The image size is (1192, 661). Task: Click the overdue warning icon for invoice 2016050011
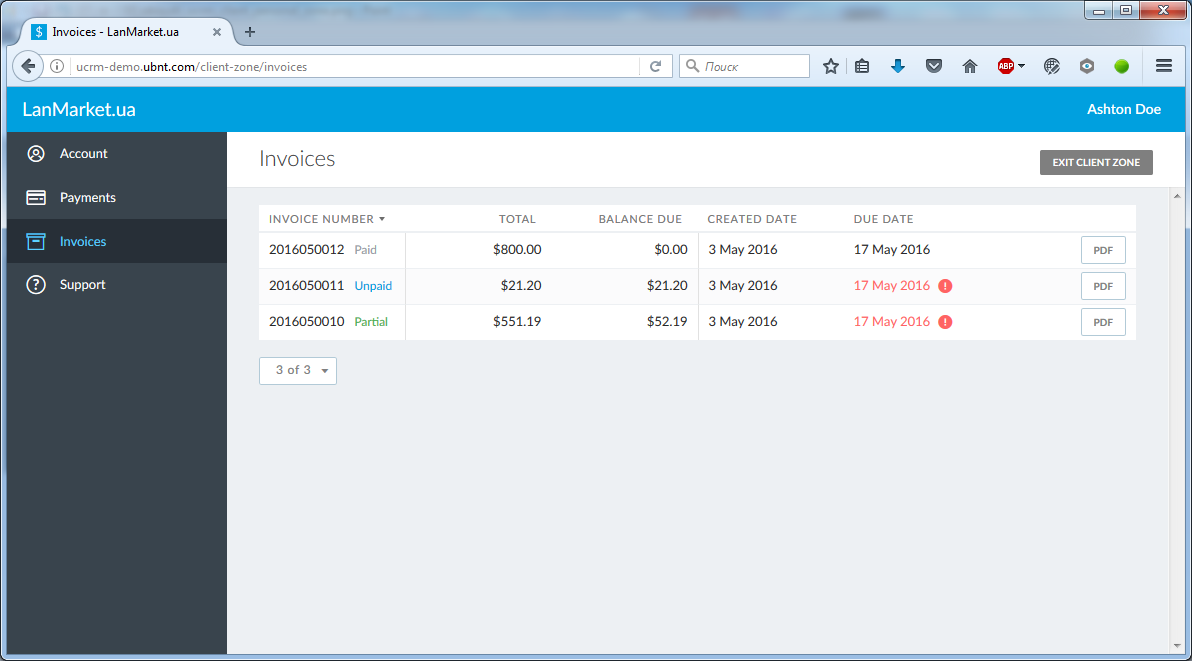945,286
